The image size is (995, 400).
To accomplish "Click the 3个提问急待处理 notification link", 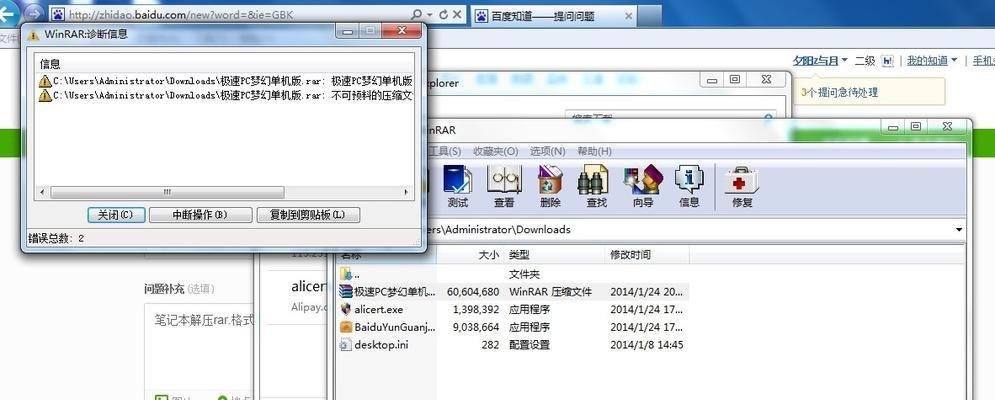I will pos(840,92).
